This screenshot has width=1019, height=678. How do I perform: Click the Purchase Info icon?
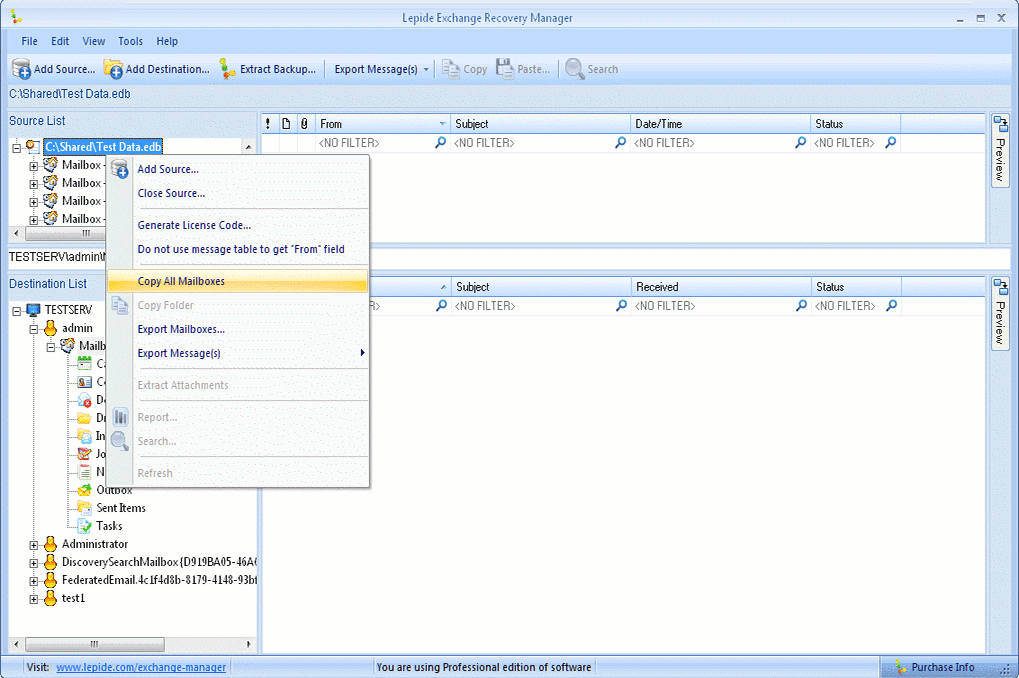[x=901, y=667]
